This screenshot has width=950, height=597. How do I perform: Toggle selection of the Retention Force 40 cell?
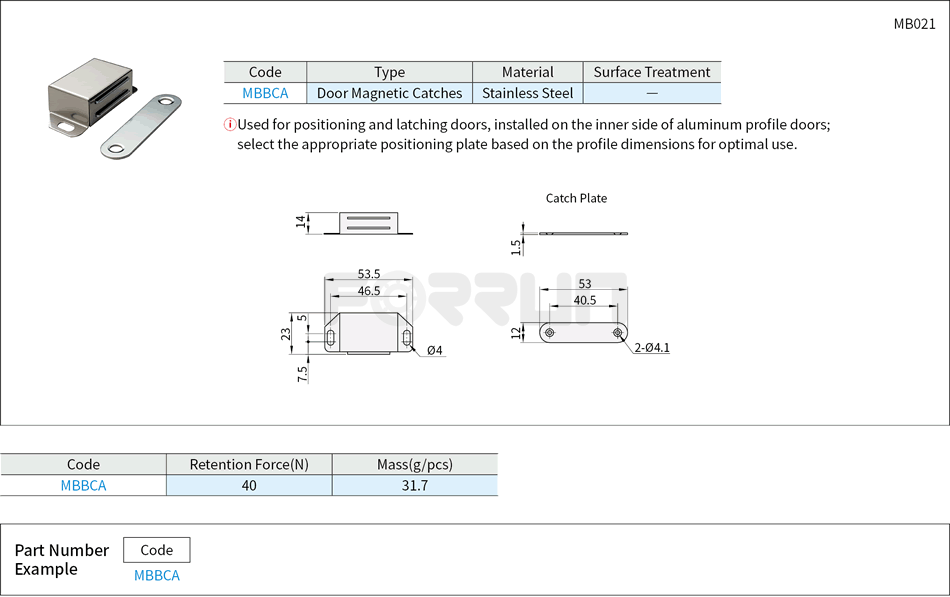point(249,485)
